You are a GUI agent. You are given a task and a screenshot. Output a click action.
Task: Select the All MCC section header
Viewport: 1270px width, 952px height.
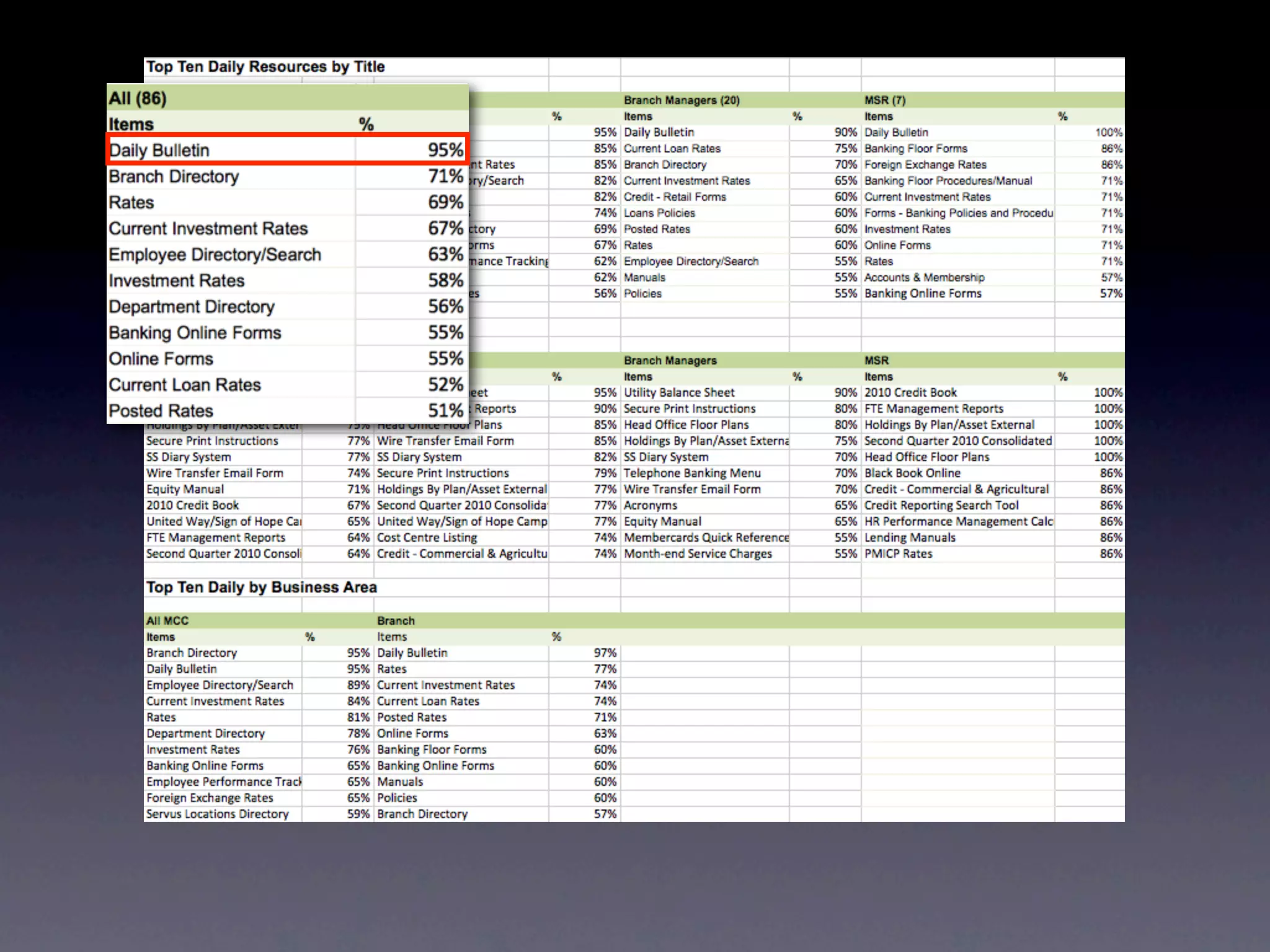click(167, 621)
